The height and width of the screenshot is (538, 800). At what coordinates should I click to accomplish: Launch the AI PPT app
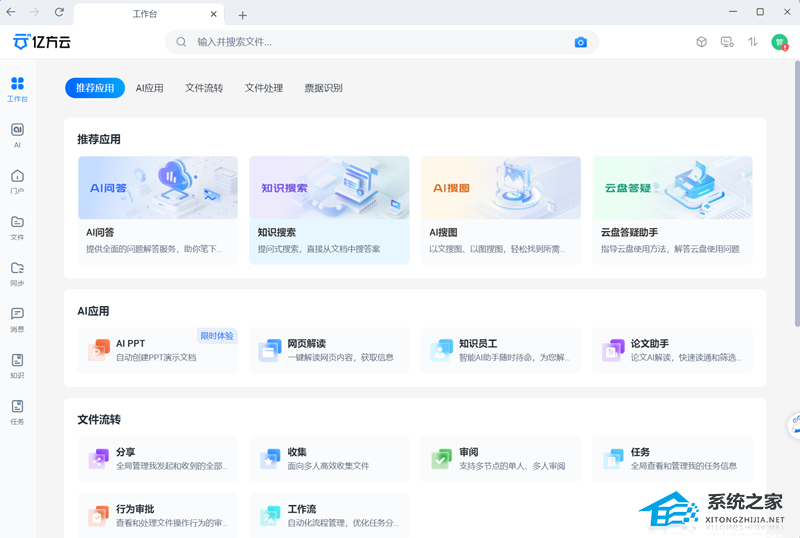coord(158,350)
